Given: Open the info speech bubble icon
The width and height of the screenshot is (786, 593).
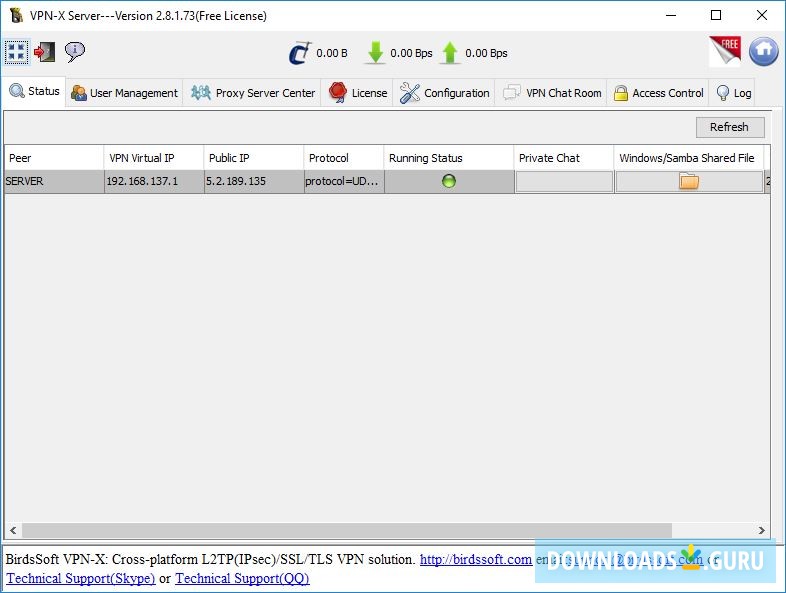Looking at the screenshot, I should (75, 52).
